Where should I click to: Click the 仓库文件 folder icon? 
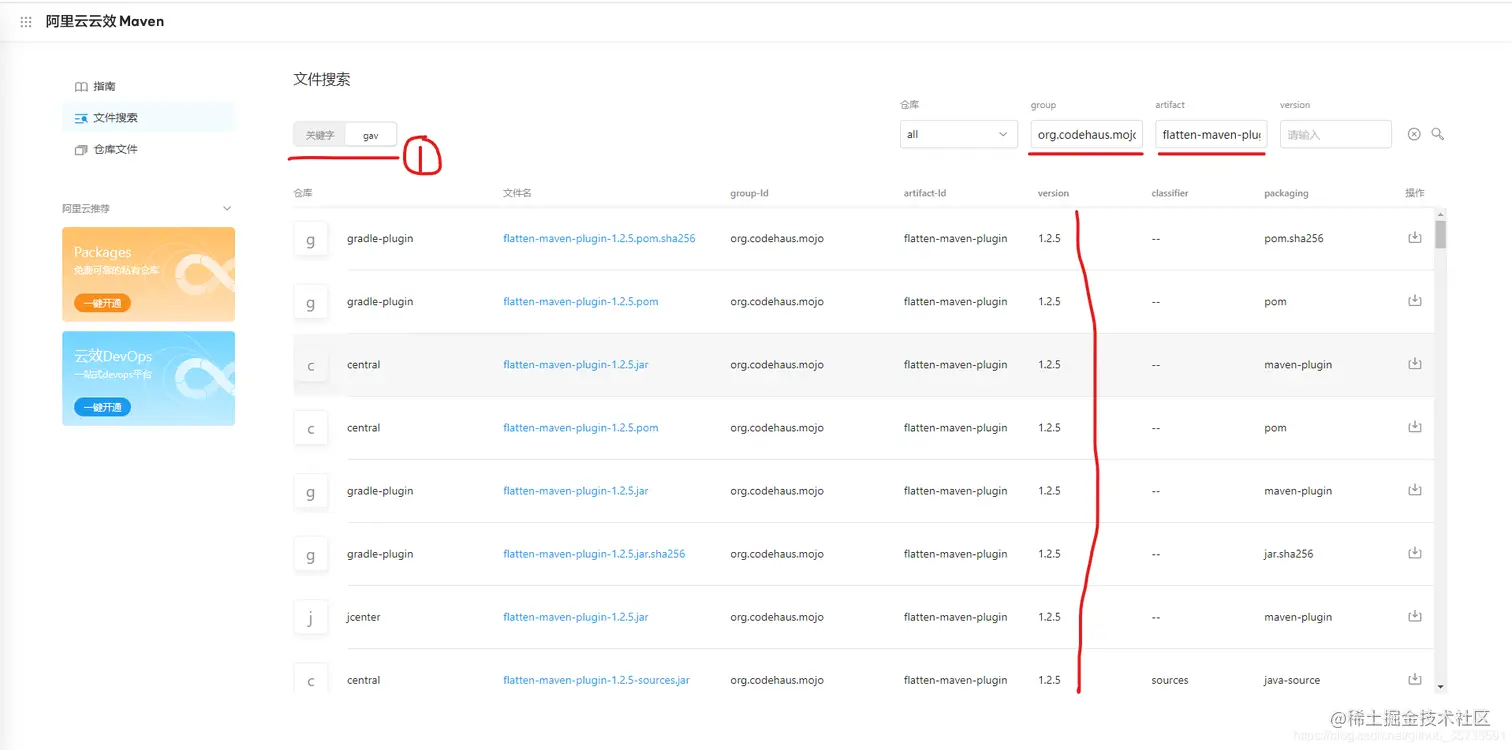(x=81, y=149)
